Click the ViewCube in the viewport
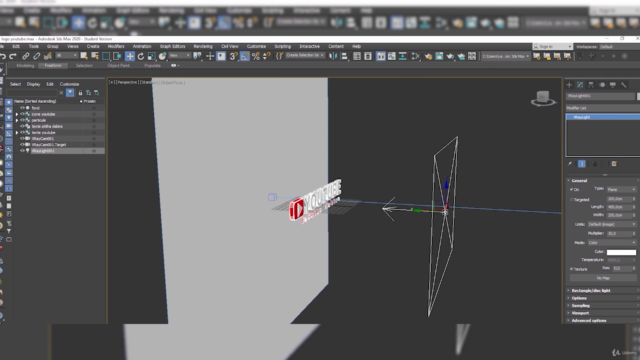This screenshot has height=360, width=640. (x=543, y=98)
